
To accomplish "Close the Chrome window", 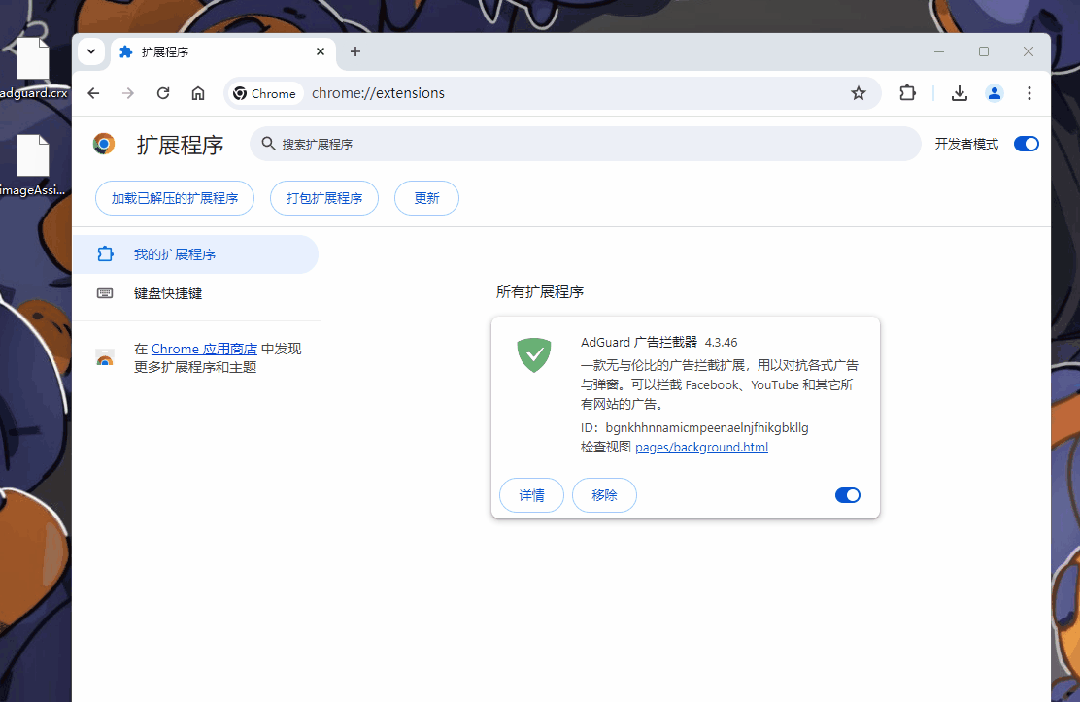I will 1028,52.
